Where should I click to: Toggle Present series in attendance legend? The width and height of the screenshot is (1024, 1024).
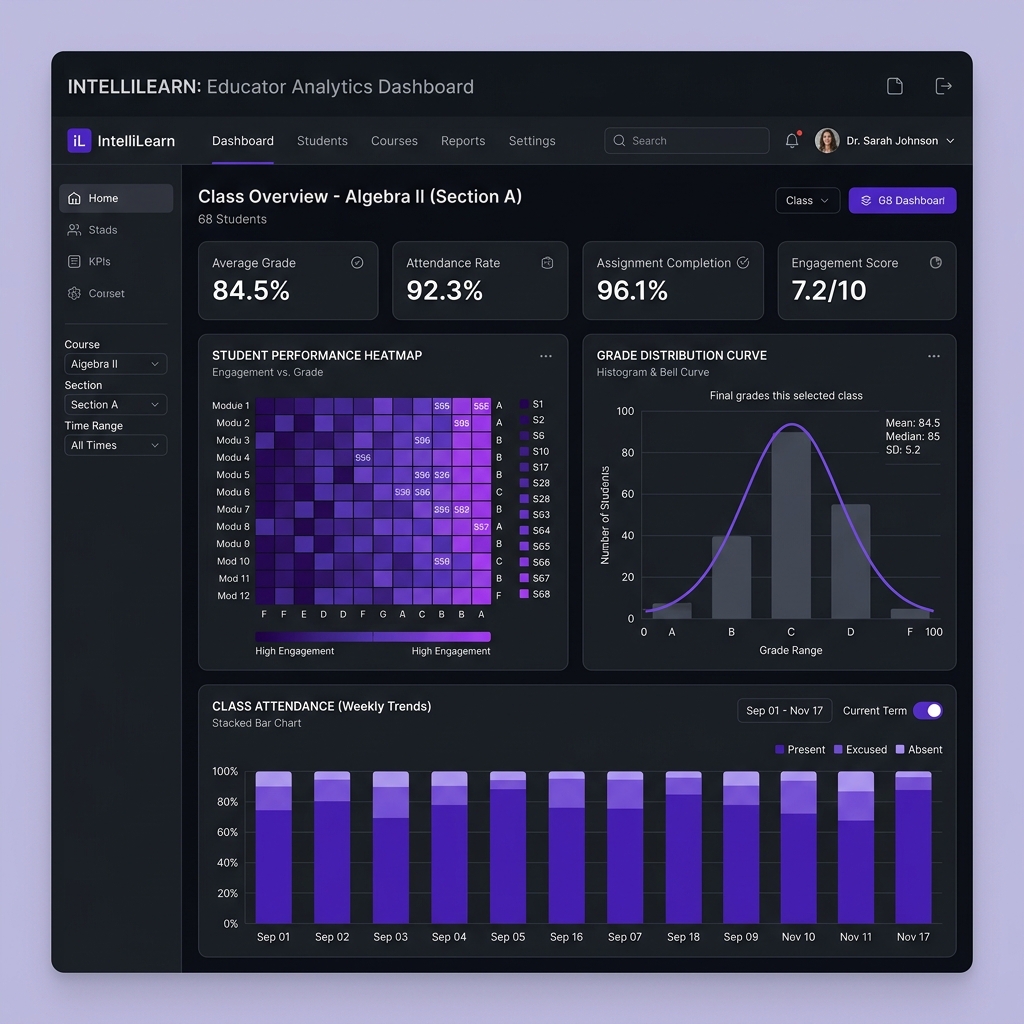click(800, 750)
